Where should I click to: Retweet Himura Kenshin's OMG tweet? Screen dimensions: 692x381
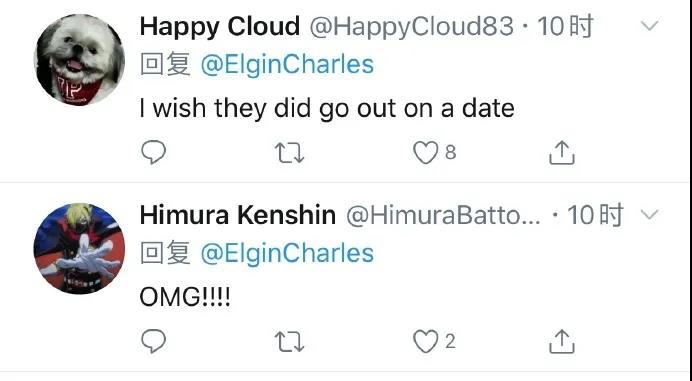(x=289, y=342)
